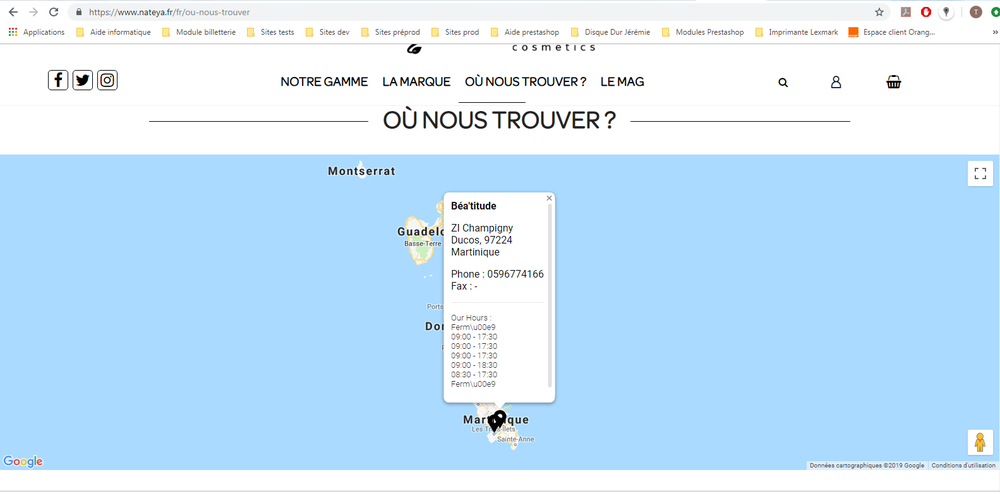The width and height of the screenshot is (1000, 494).
Task: Open Sites tests bookmark folder
Action: click(x=270, y=32)
